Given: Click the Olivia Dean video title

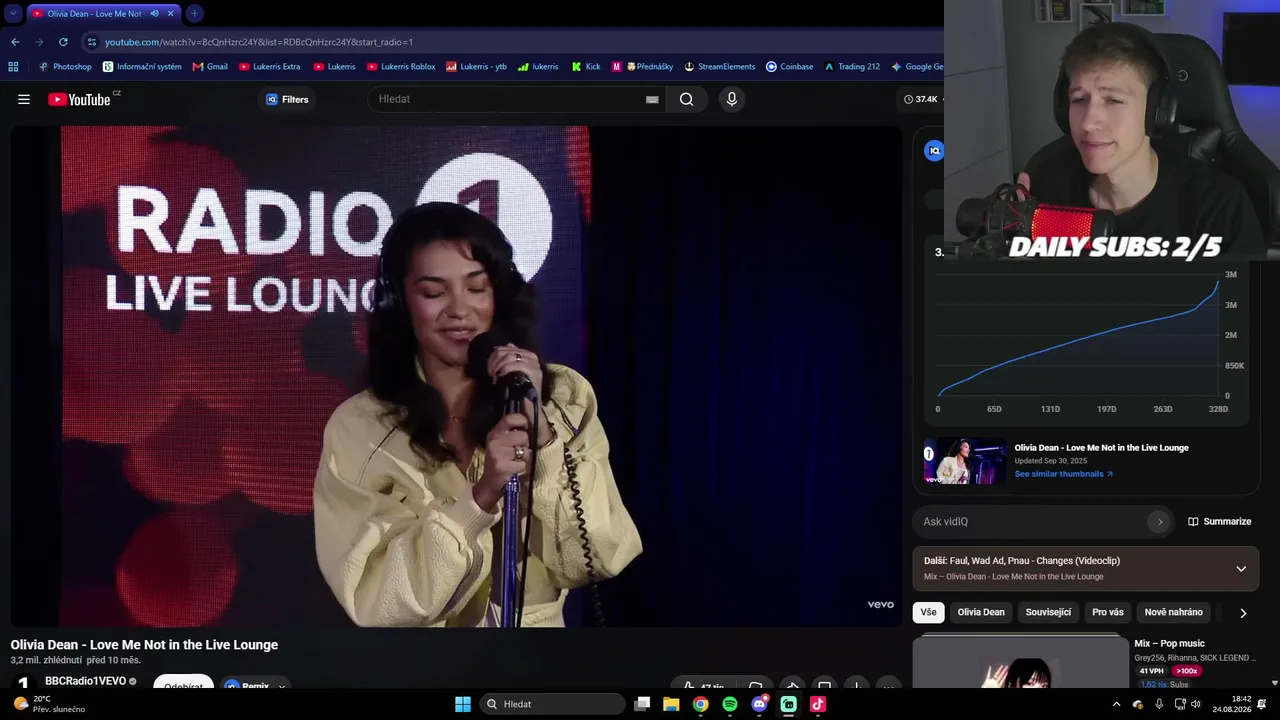Looking at the screenshot, I should [144, 645].
